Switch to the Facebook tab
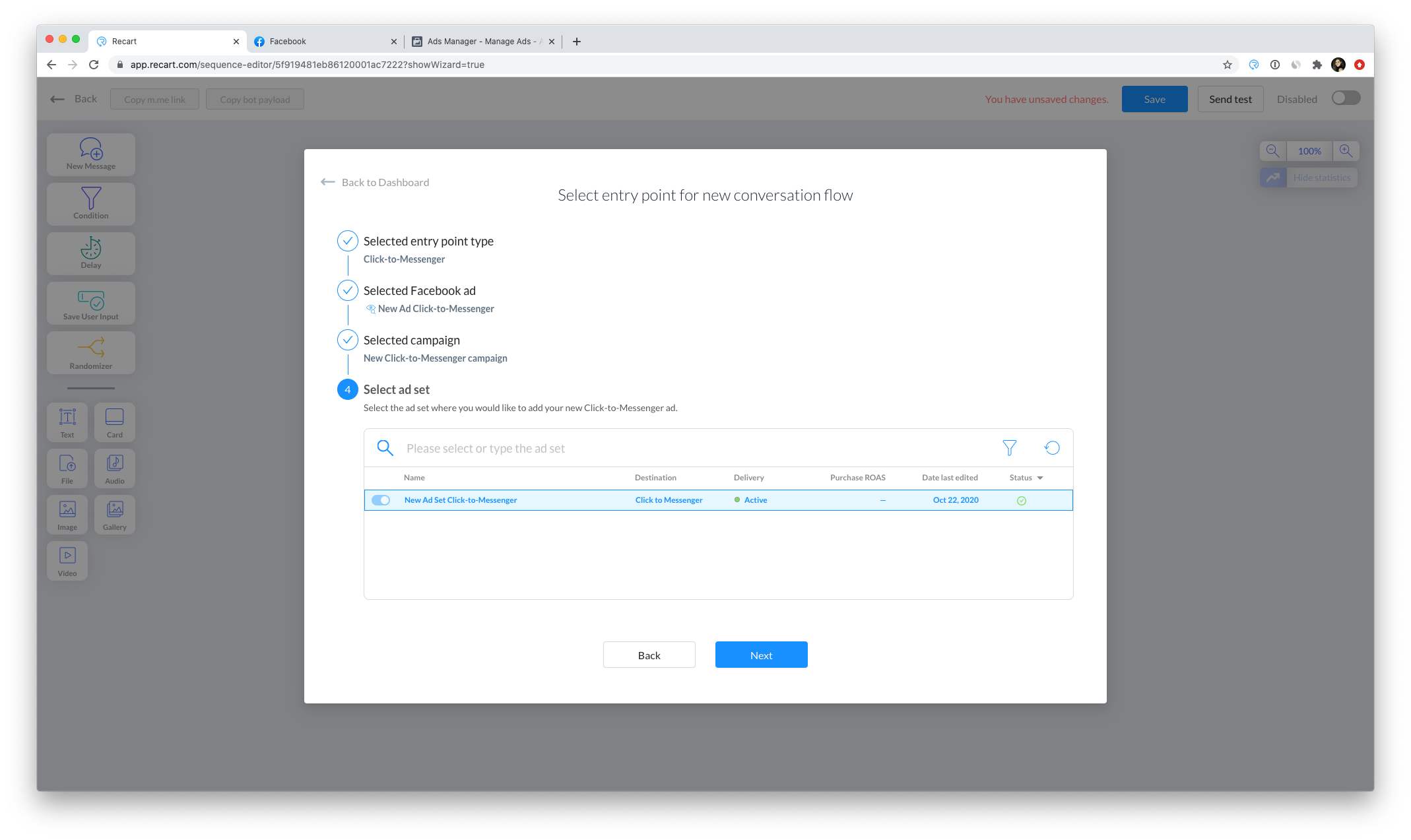 point(324,41)
